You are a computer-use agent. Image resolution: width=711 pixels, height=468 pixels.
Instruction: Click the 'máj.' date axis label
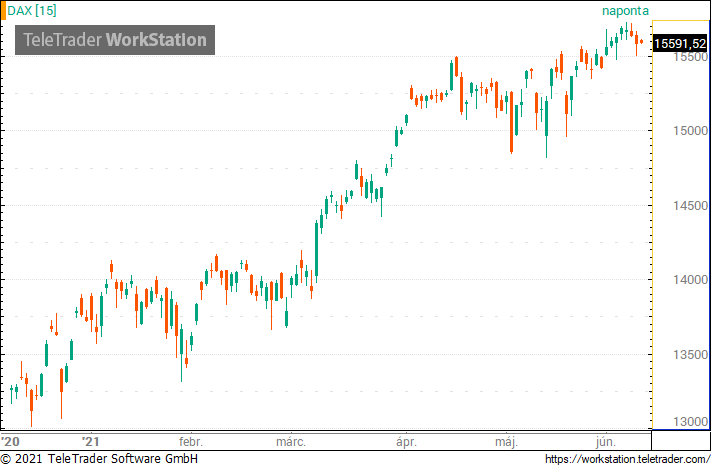coord(506,441)
